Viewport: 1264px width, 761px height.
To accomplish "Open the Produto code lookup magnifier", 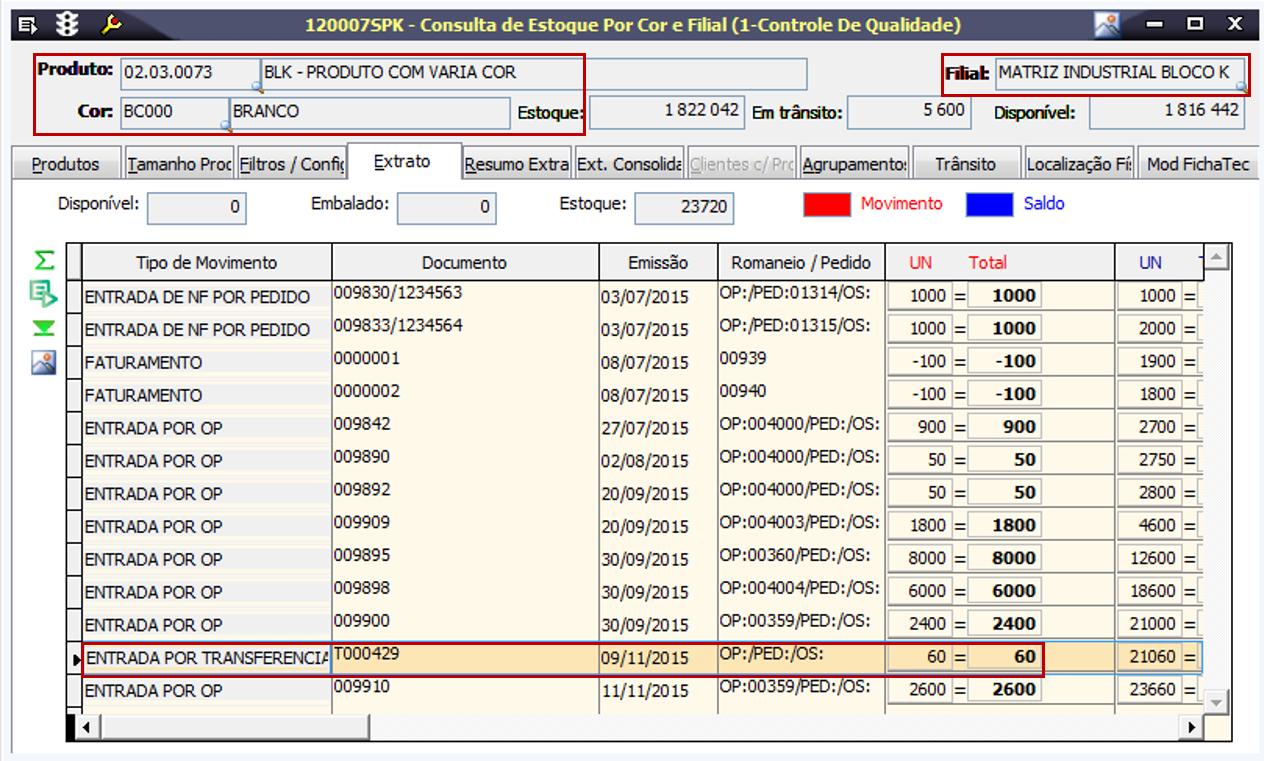I will 256,87.
